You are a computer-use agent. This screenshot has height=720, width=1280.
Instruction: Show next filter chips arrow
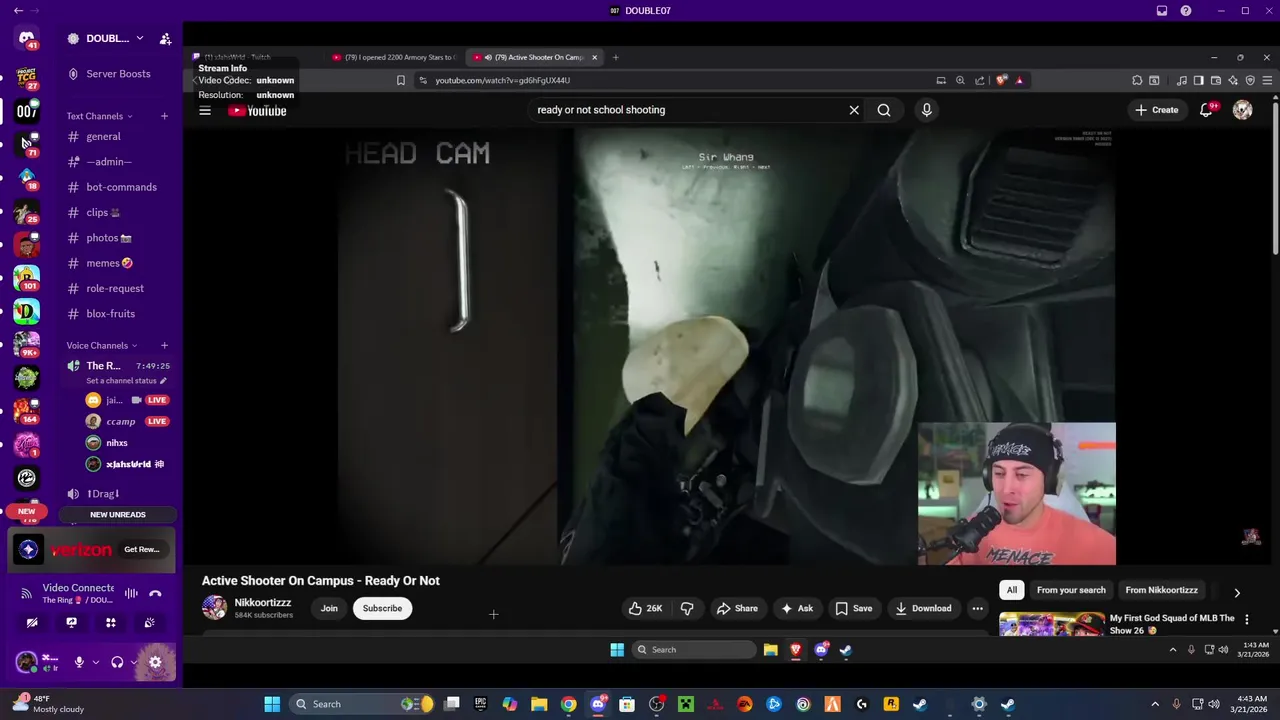[1237, 592]
